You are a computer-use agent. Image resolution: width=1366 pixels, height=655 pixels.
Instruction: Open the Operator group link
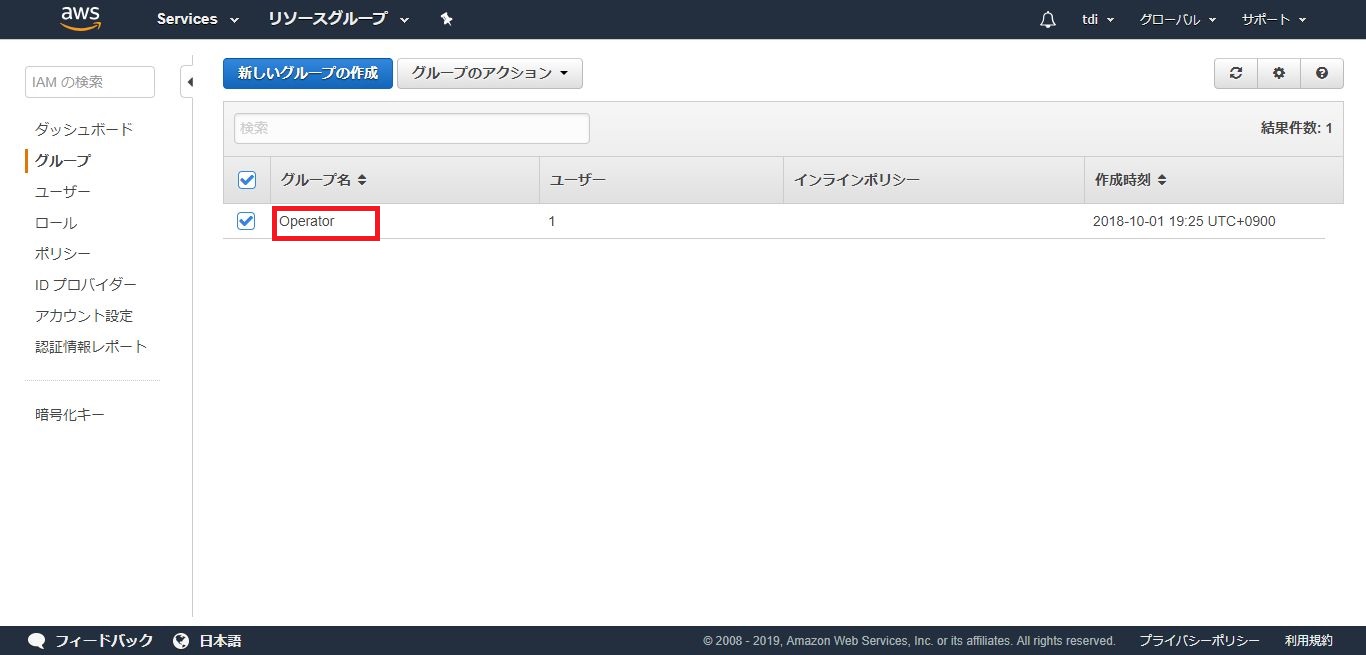[307, 221]
